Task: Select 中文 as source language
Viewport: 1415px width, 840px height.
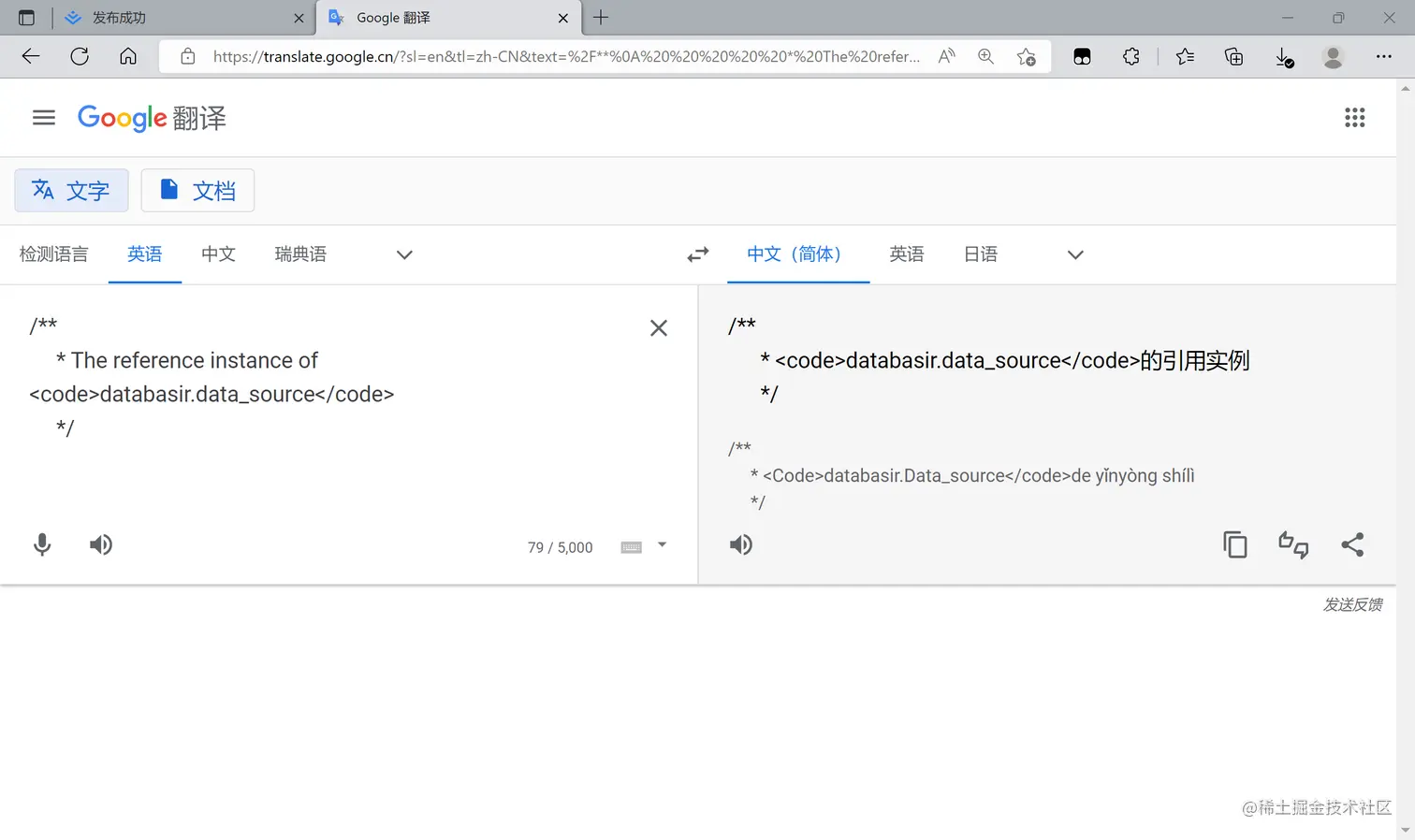Action: (x=219, y=254)
